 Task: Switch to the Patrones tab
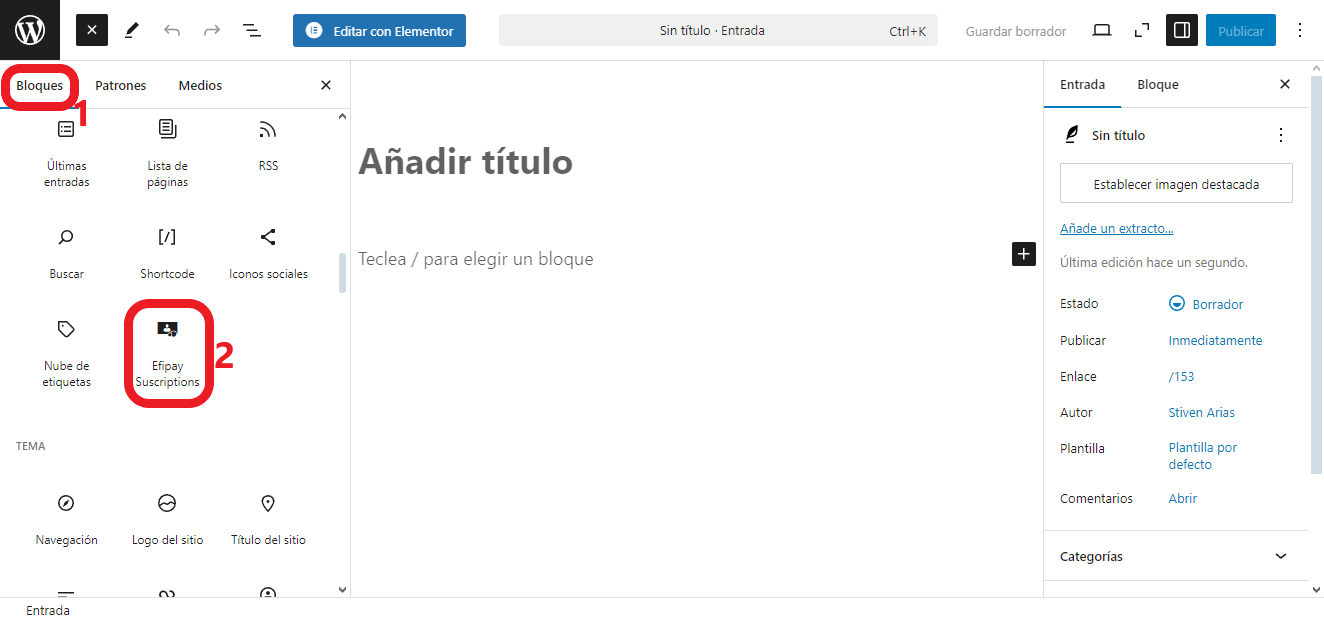120,85
